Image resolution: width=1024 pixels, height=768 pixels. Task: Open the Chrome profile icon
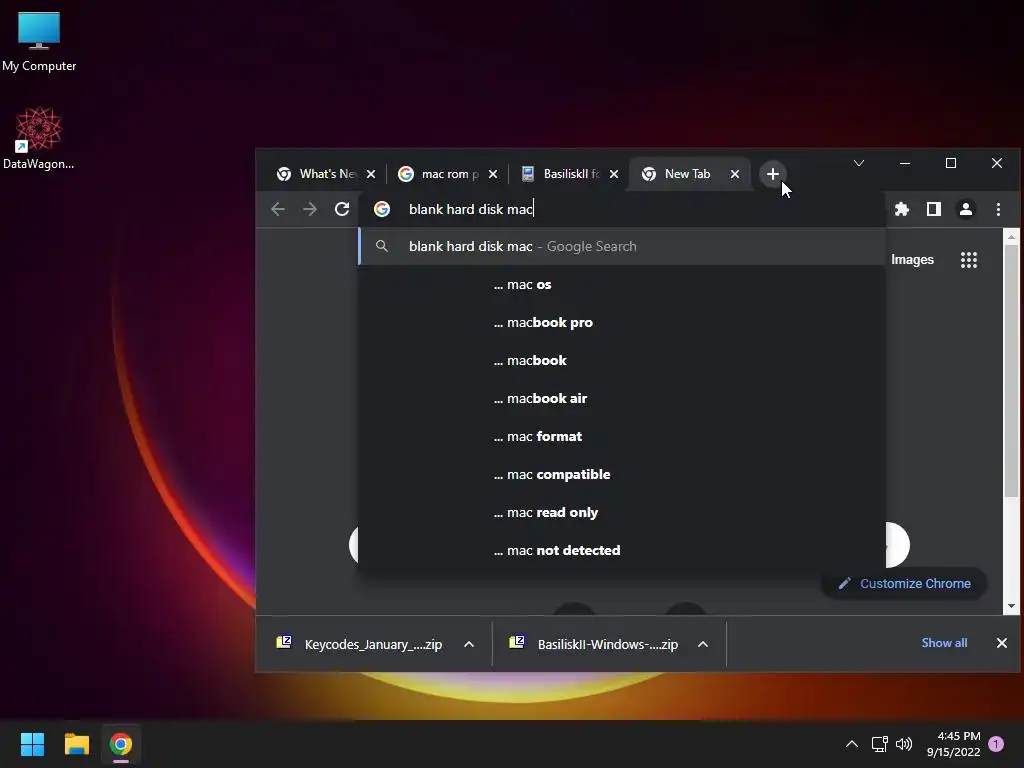(x=966, y=209)
